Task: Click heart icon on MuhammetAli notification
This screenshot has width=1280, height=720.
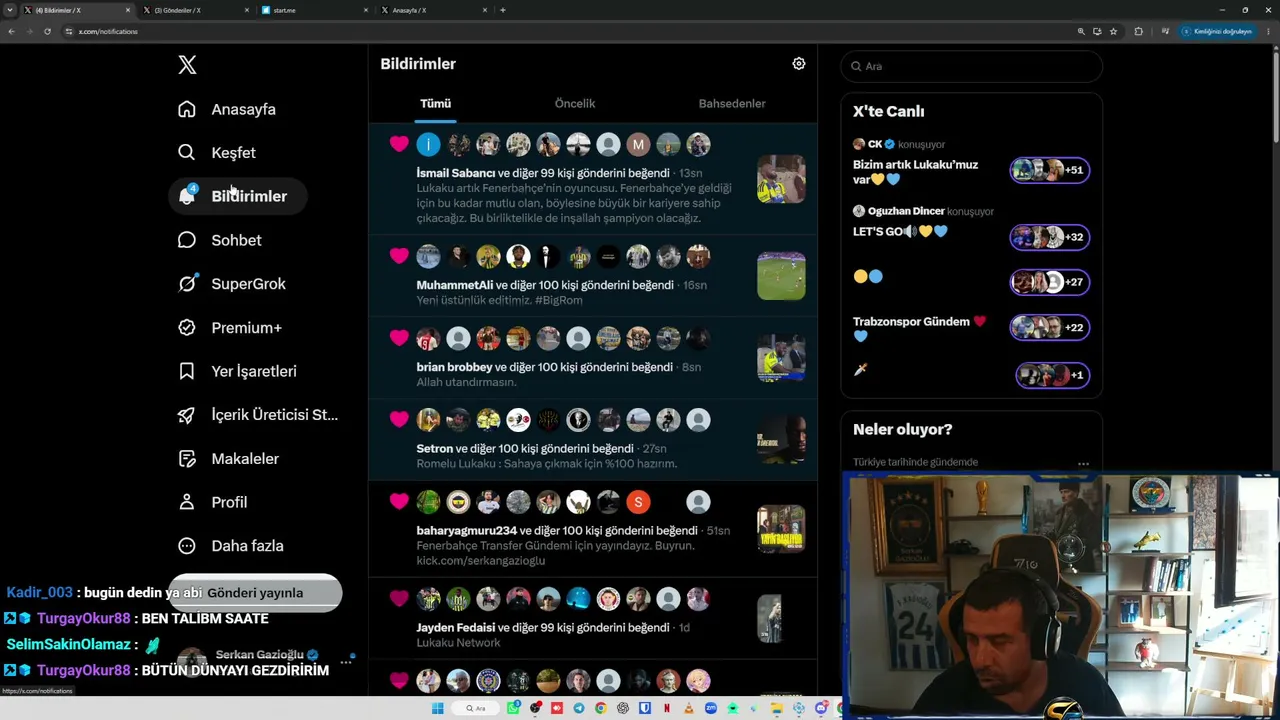Action: 399,256
